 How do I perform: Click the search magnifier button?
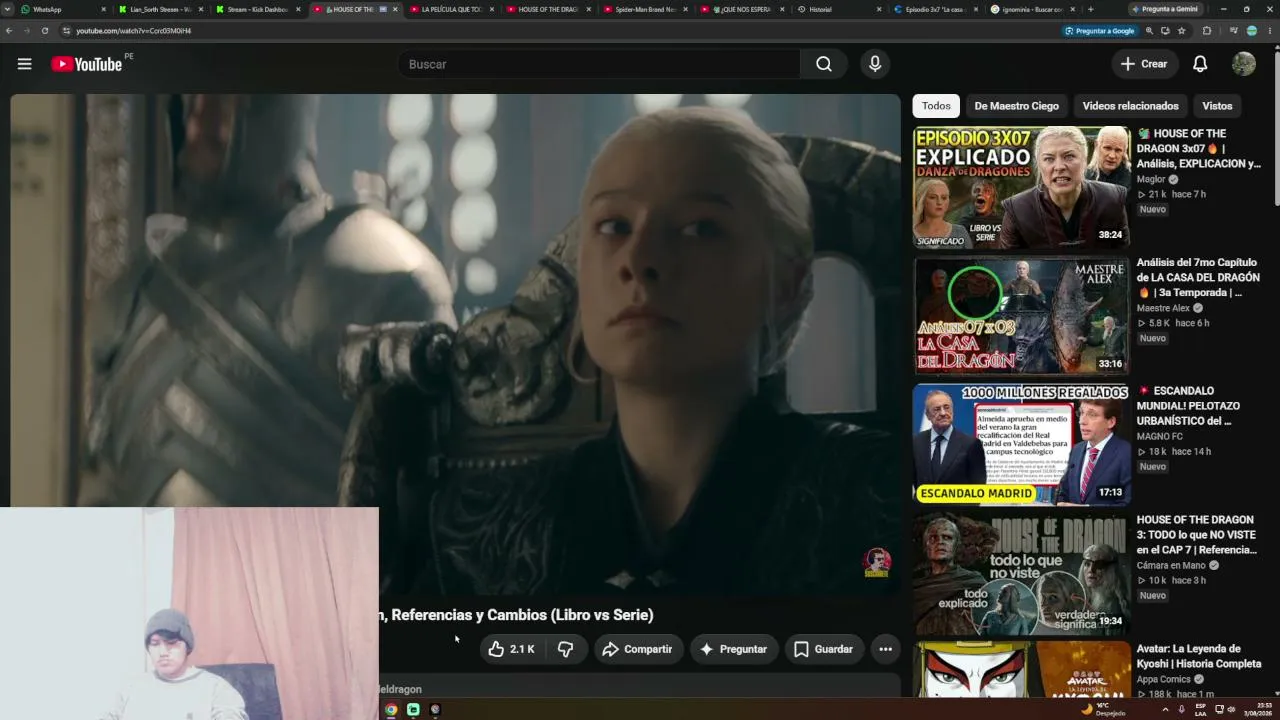click(x=824, y=64)
